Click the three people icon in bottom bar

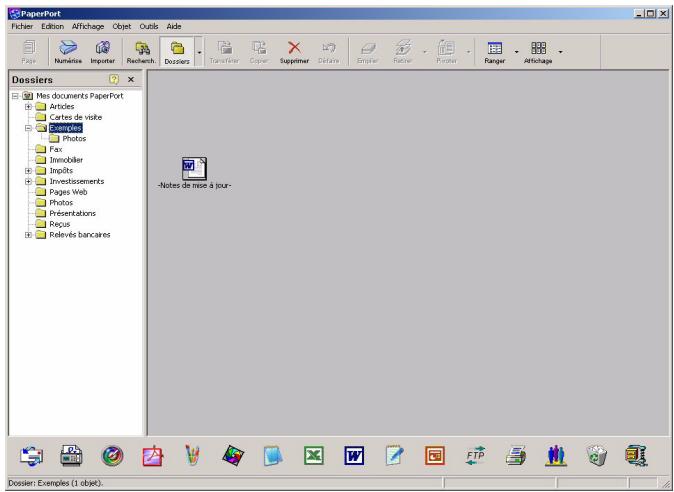coord(556,455)
